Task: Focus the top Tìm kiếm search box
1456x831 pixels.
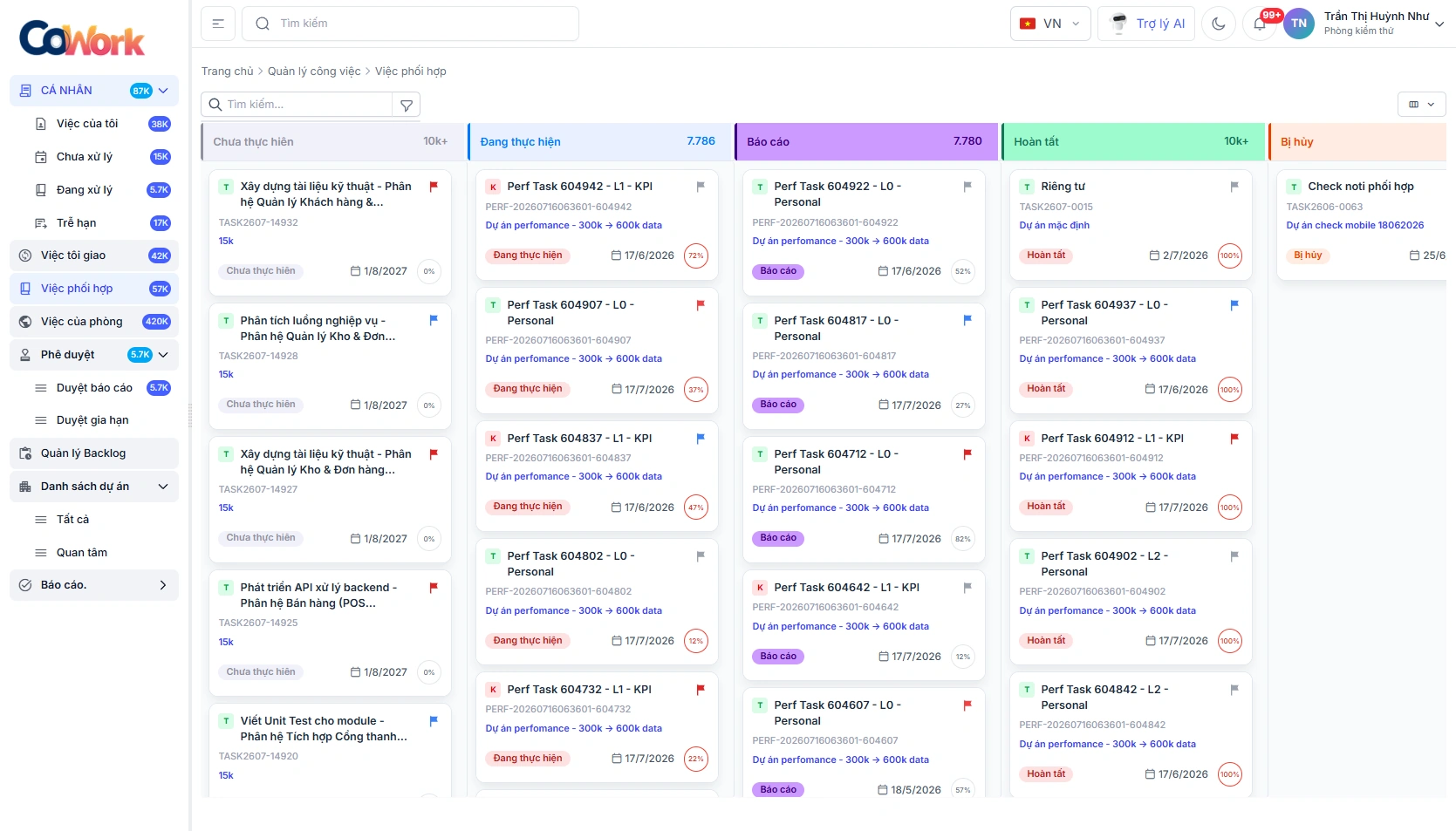Action: point(410,24)
